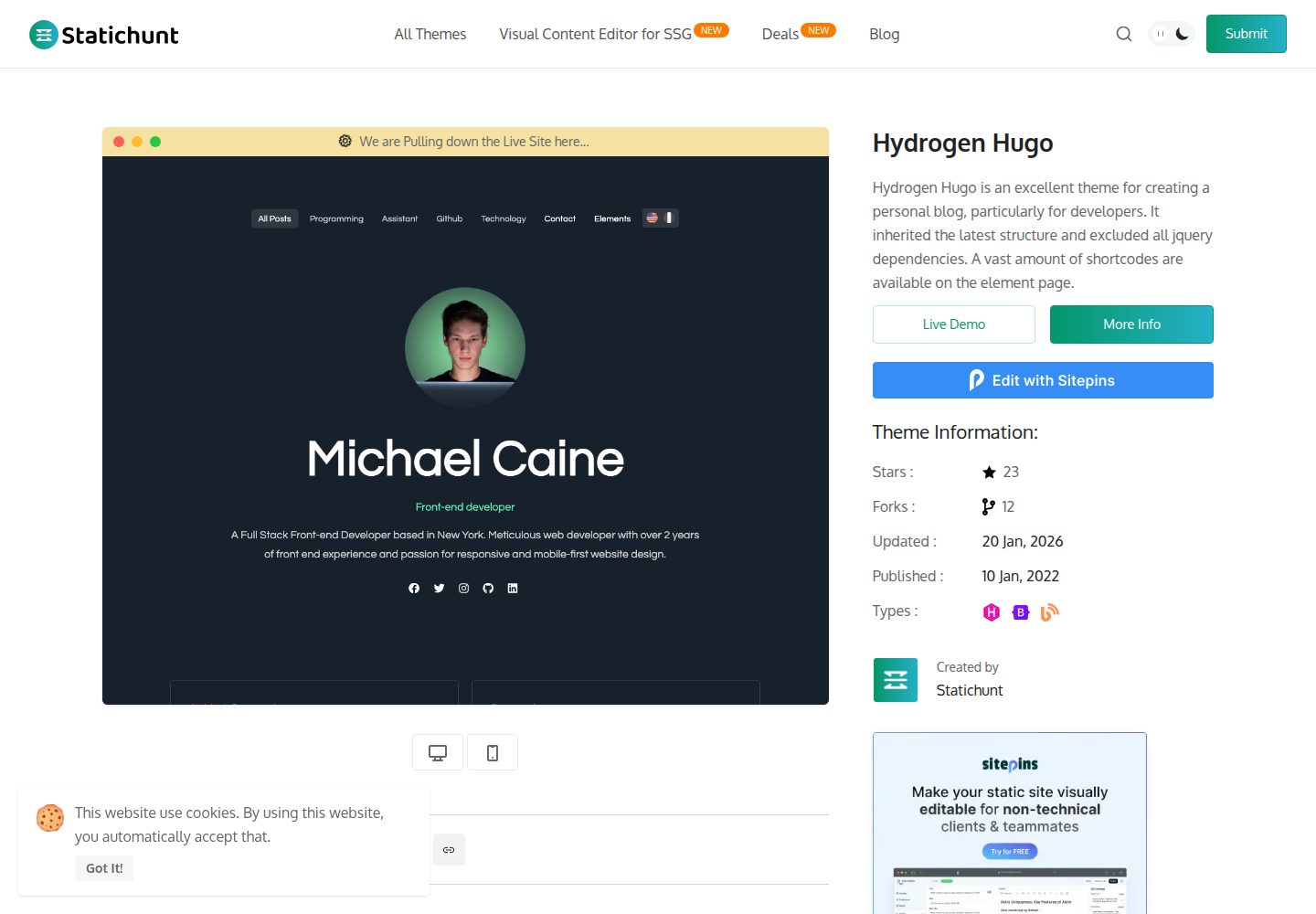Click the More Info button

[x=1131, y=324]
